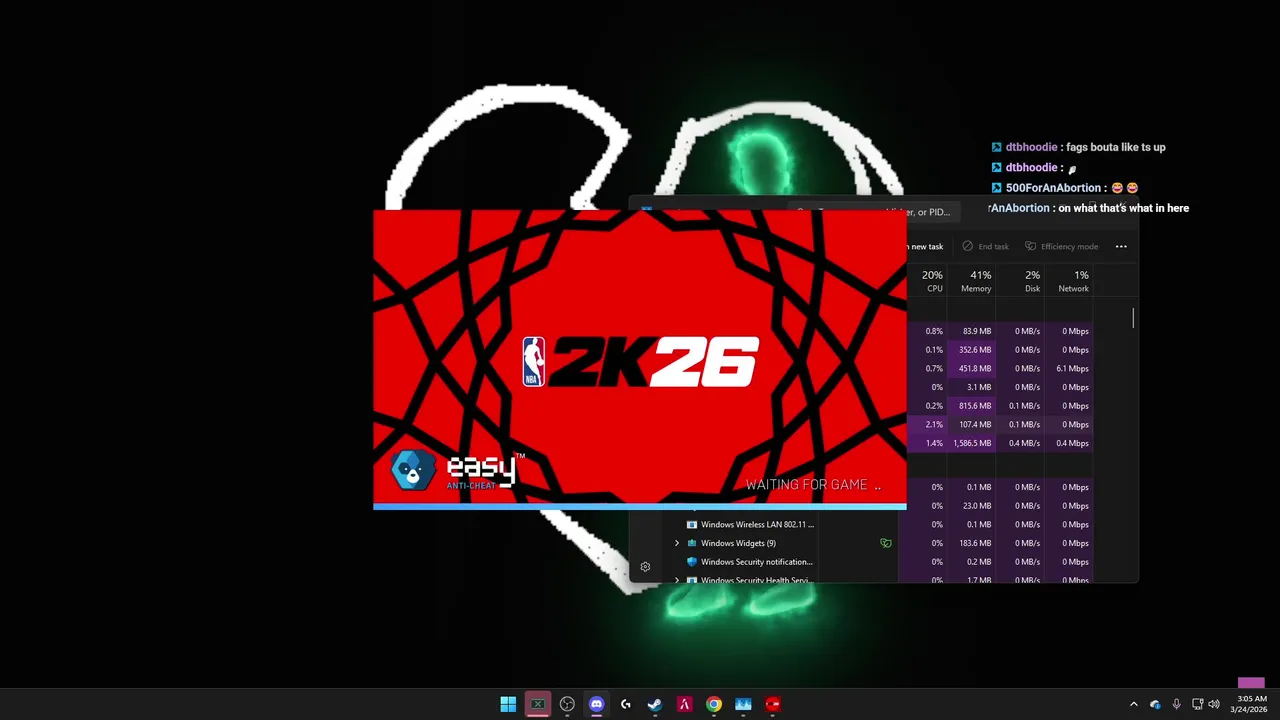
Task: Click the 6.1 Mbps network cell
Action: coord(1070,368)
